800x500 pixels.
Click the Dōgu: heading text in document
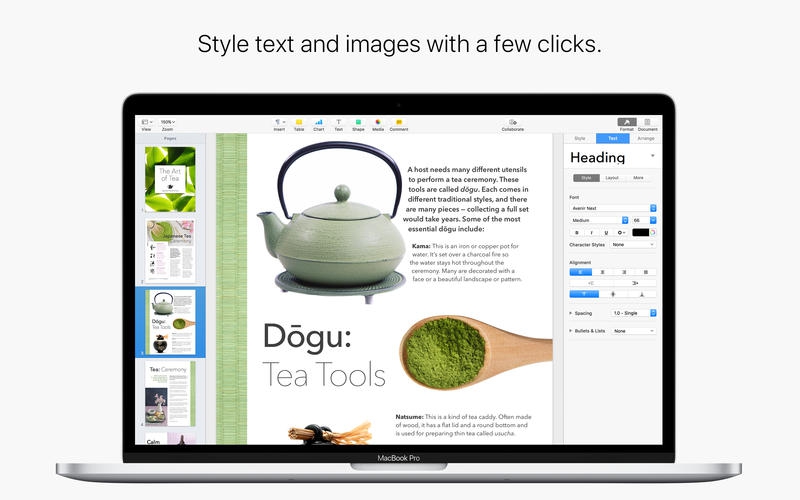[308, 338]
